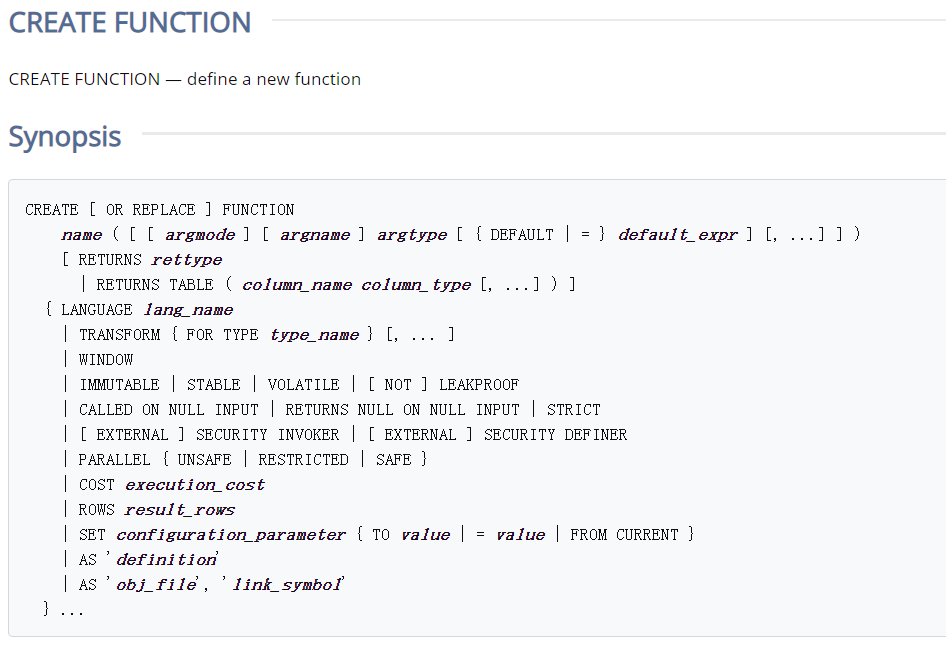Click the WINDOW keyword in the code block
The height and width of the screenshot is (652, 946).
click(106, 360)
